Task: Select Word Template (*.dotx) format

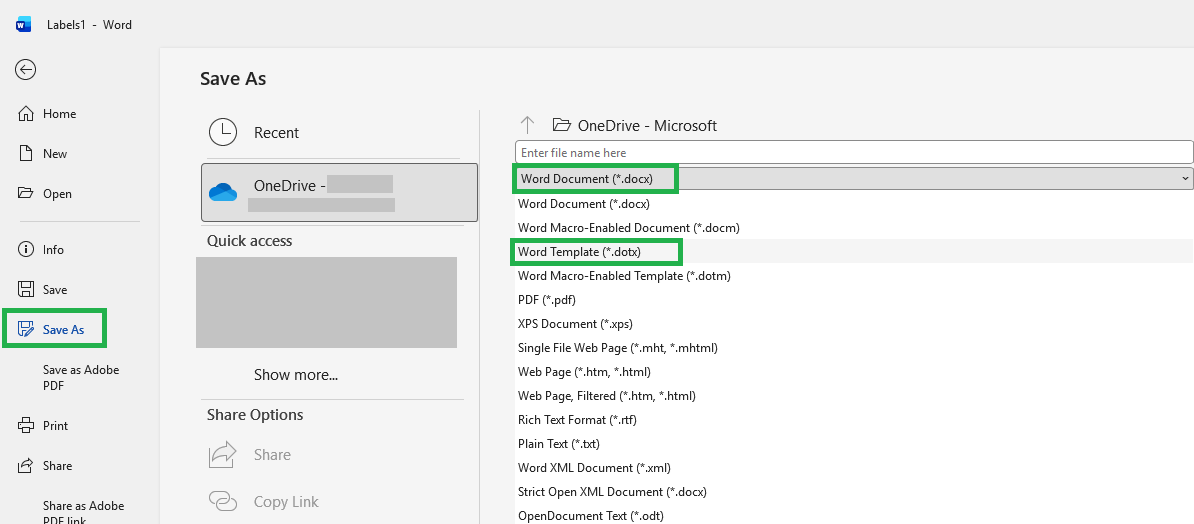Action: coord(854,251)
